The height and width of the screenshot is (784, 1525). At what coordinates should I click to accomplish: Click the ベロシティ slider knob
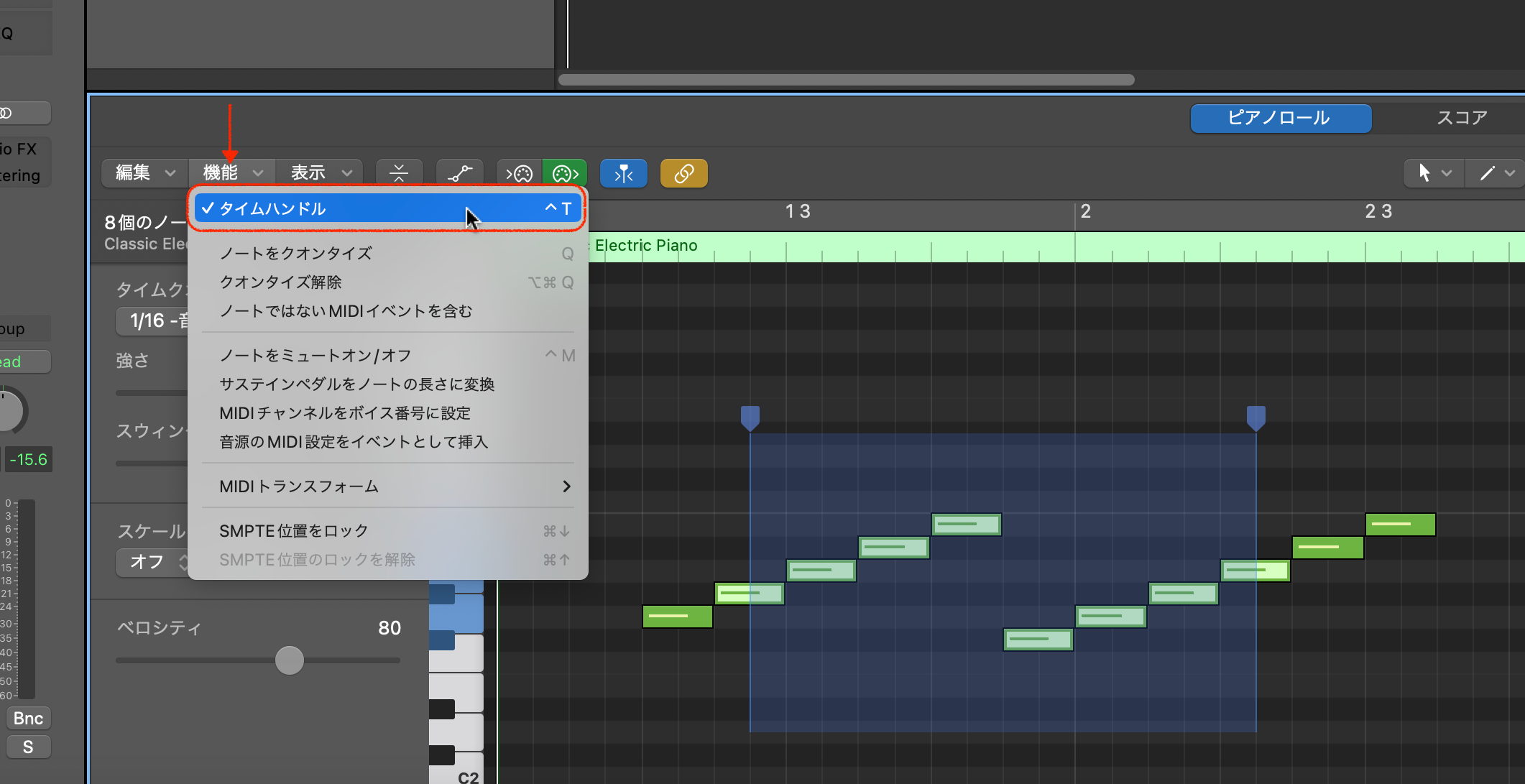click(x=290, y=660)
